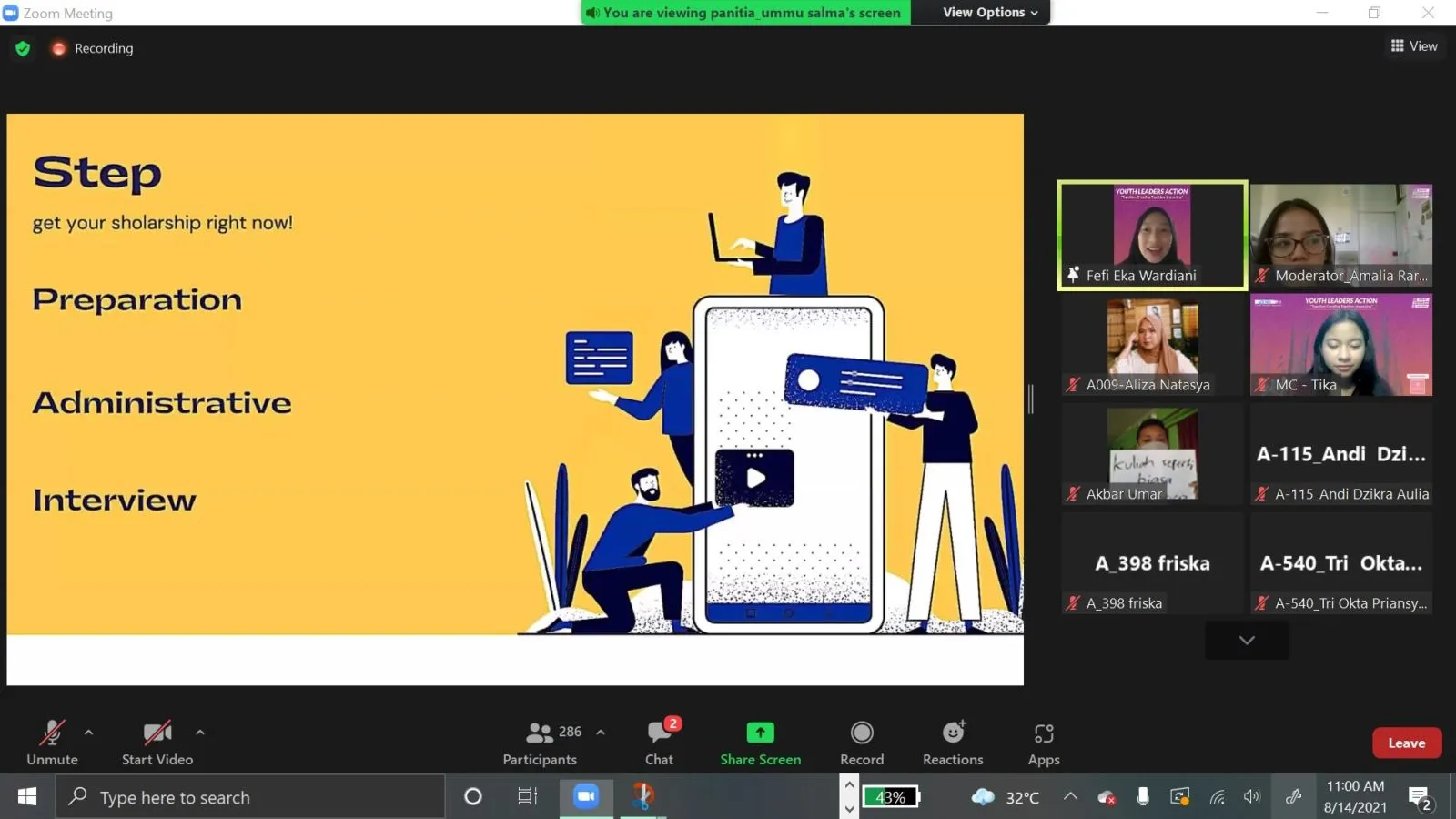Click the Share Screen icon

point(760,733)
